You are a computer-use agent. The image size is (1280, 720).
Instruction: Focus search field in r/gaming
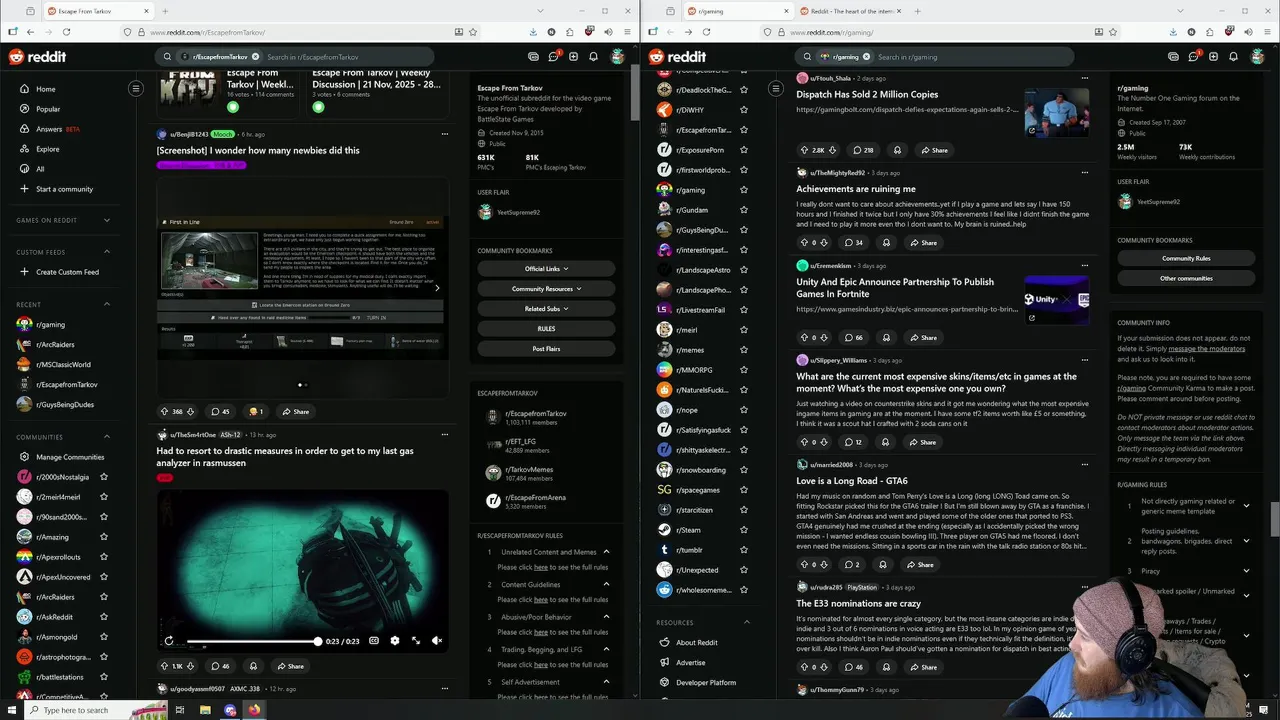pyautogui.click(x=970, y=57)
